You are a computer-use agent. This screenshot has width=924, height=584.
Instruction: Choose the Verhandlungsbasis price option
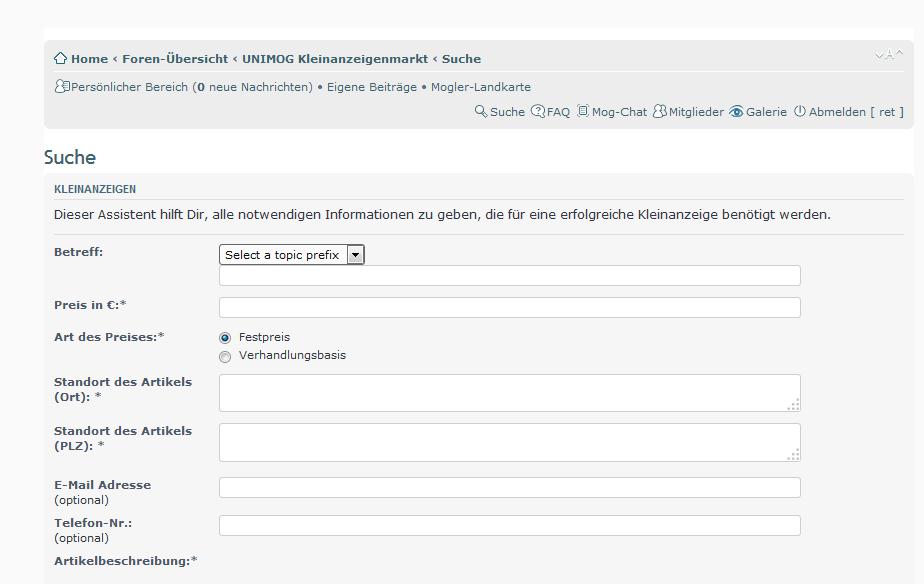225,356
